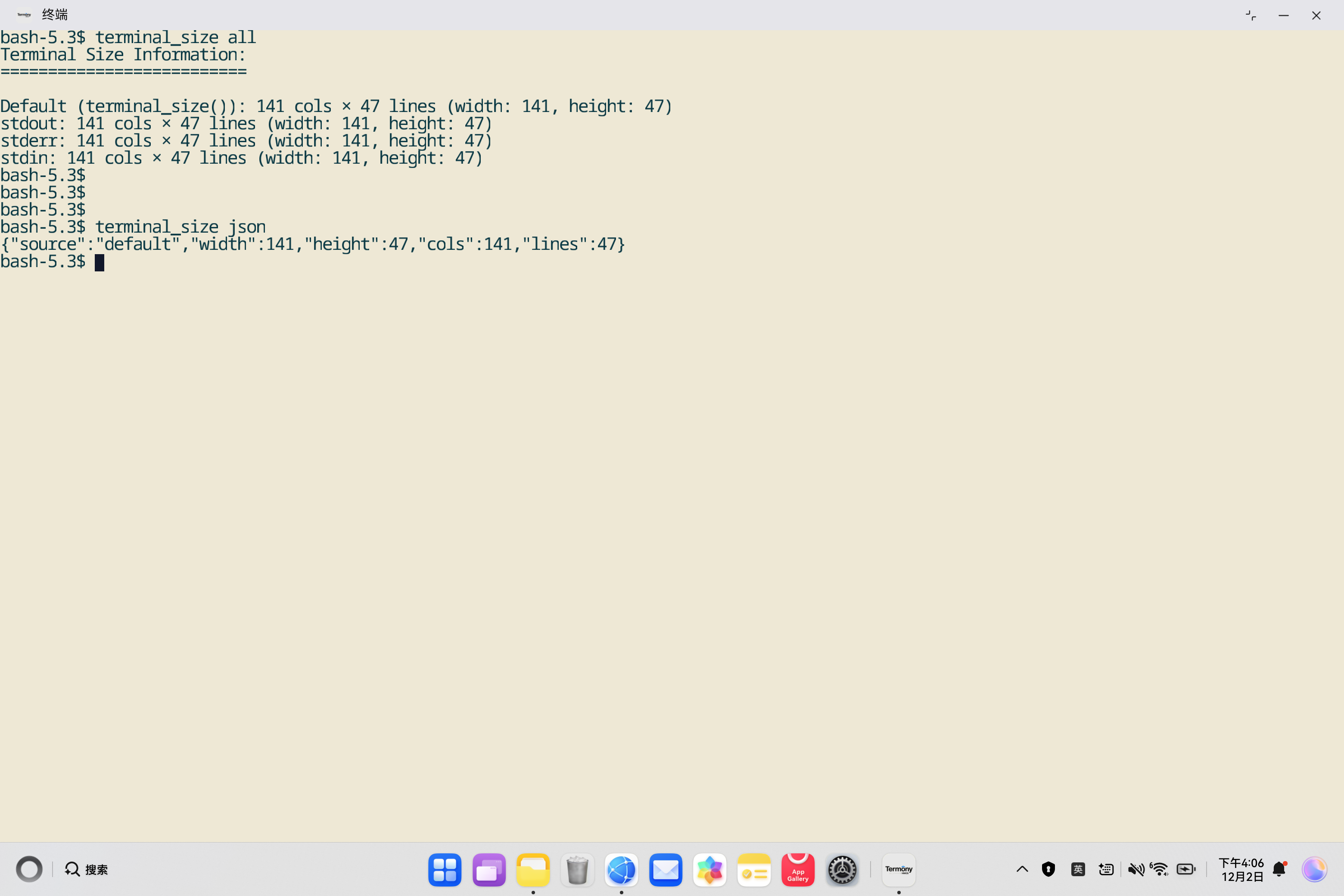Open the clock and date panel
The image size is (1344, 896).
pyautogui.click(x=1241, y=869)
